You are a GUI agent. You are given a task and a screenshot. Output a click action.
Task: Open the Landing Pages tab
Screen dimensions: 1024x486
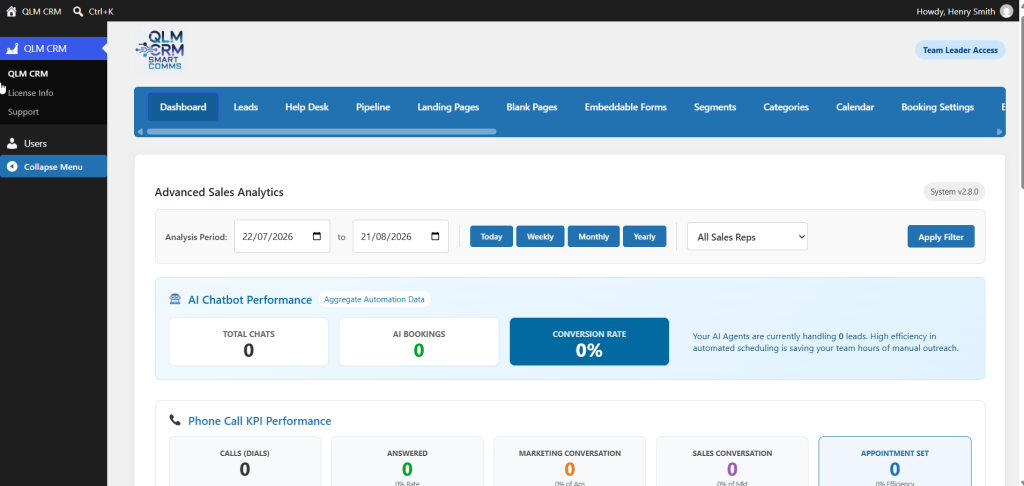[x=448, y=107]
